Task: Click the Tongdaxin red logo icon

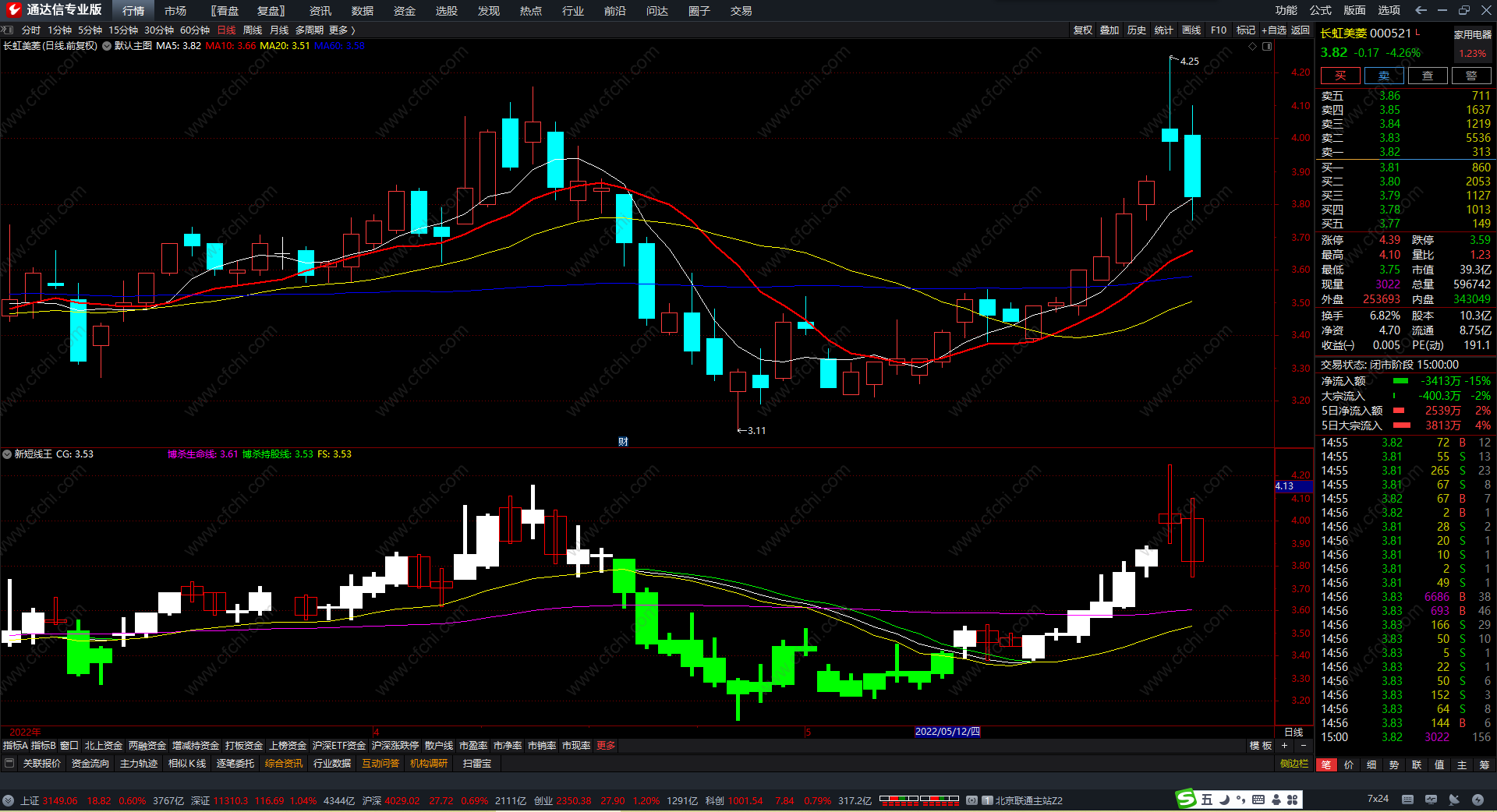Action: 13,10
